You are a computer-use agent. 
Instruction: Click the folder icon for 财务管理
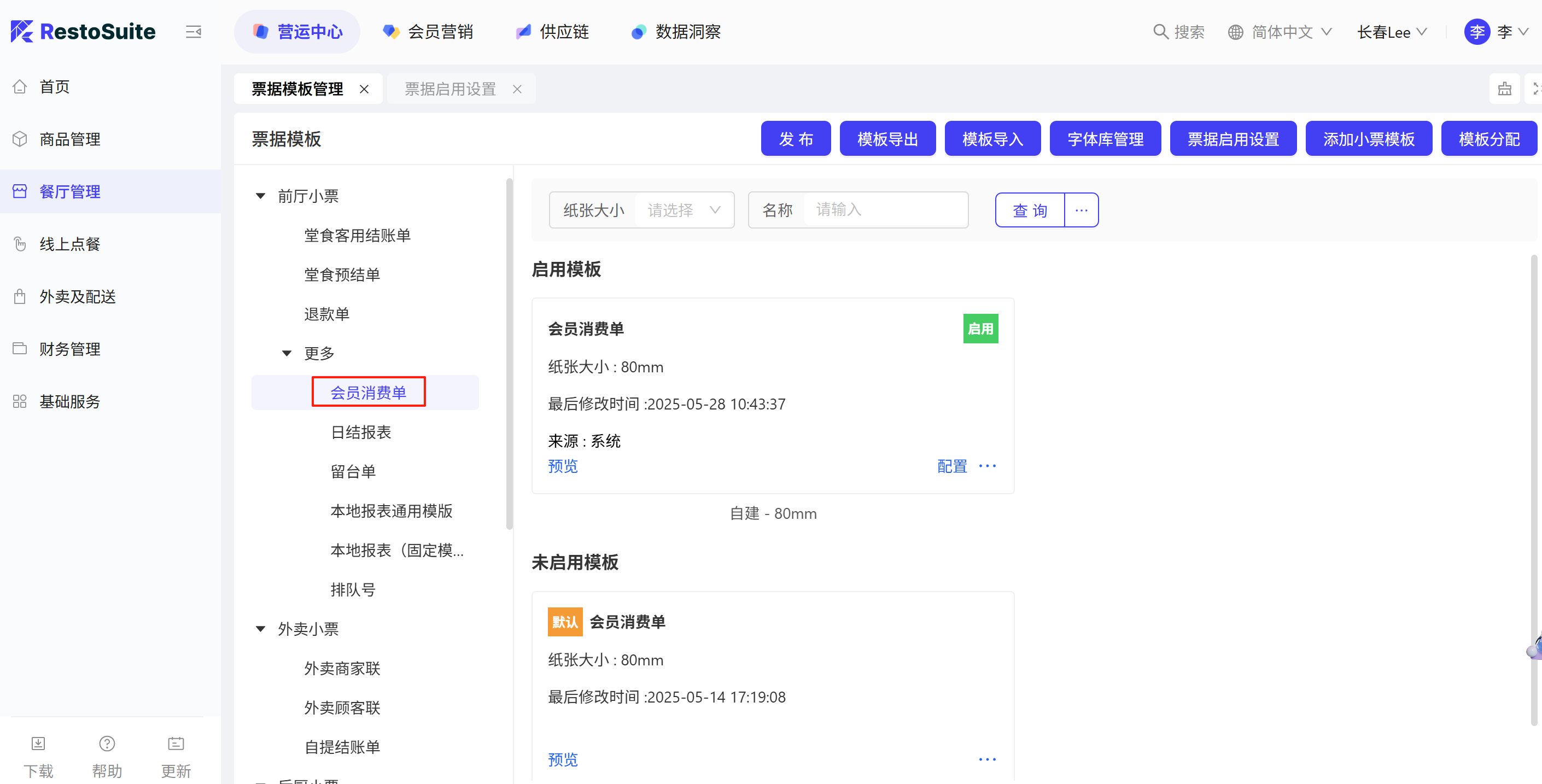[x=20, y=348]
